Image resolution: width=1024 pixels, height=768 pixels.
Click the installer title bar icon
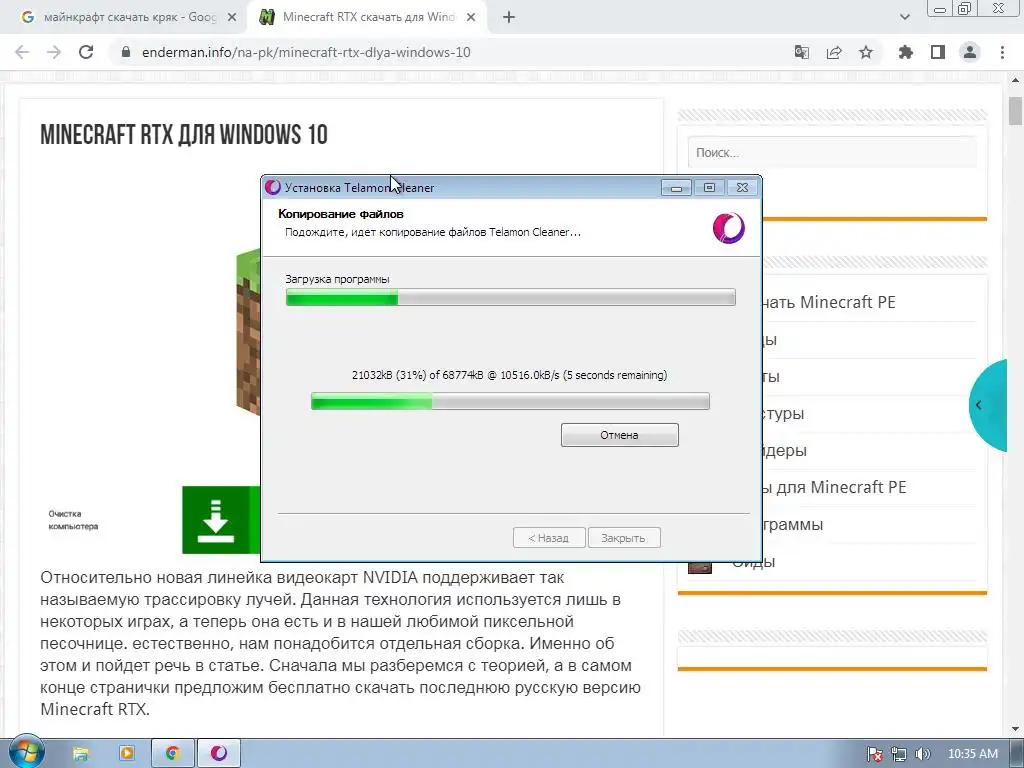(273, 187)
